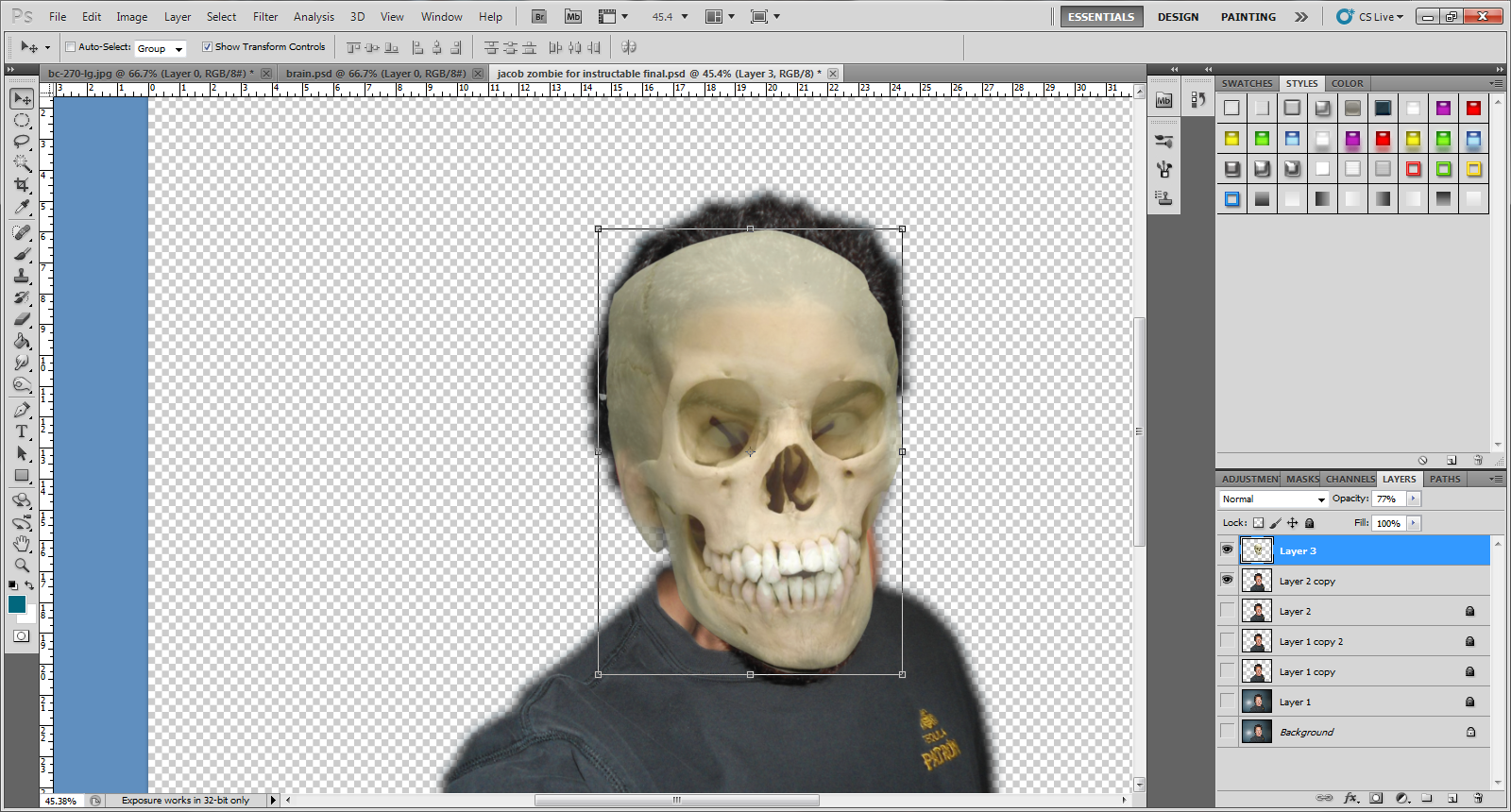1511x812 pixels.
Task: Show Layer 1 copy visibility
Action: point(1227,670)
